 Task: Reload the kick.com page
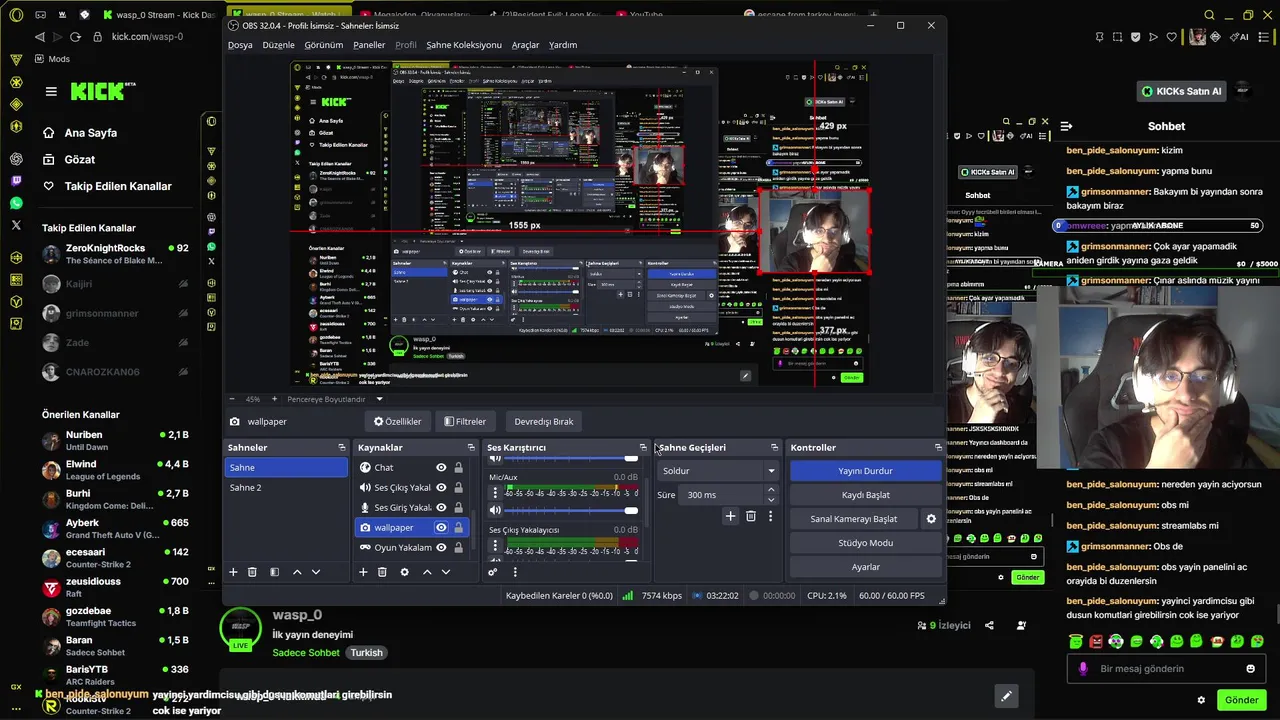point(75,37)
